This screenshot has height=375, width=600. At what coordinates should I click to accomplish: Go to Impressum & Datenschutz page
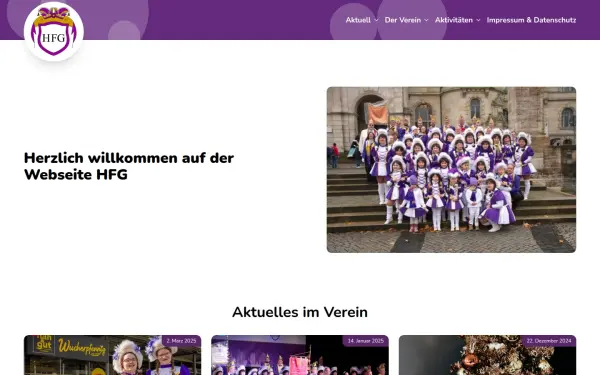click(531, 20)
